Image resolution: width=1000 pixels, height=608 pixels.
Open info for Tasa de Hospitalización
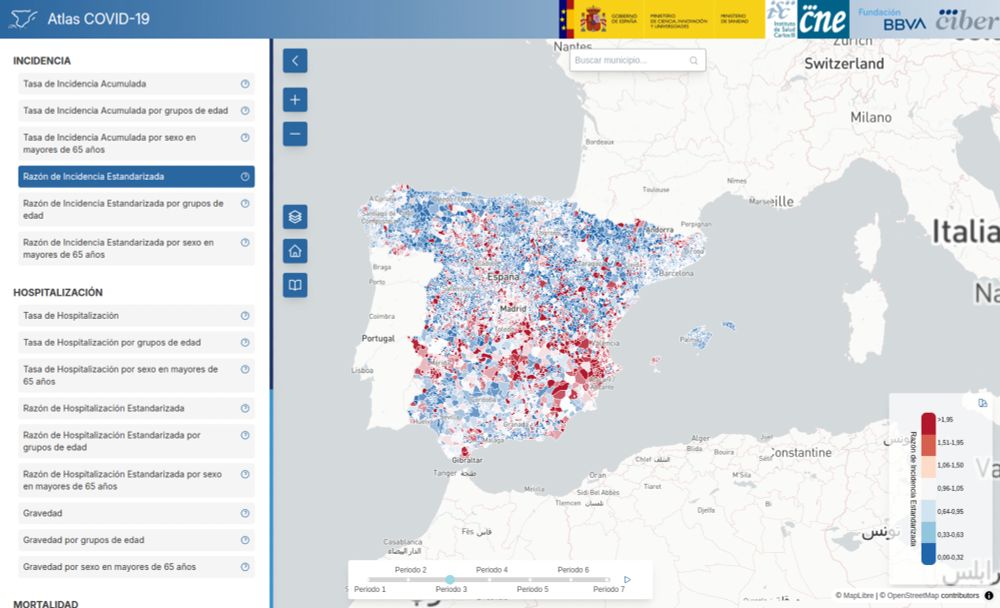tap(245, 316)
